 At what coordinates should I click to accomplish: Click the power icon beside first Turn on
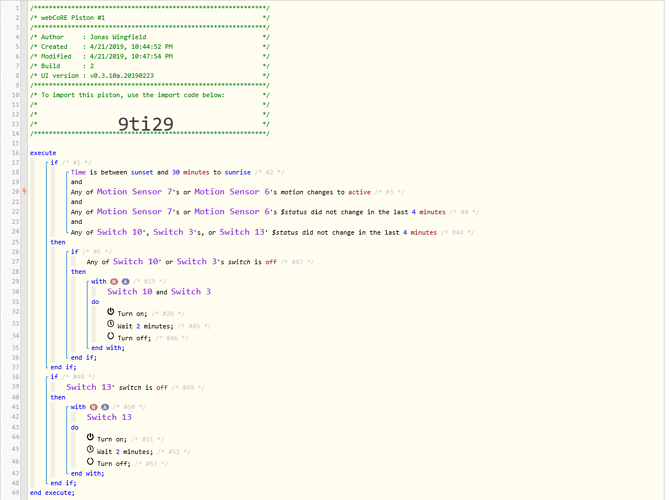[x=111, y=312]
